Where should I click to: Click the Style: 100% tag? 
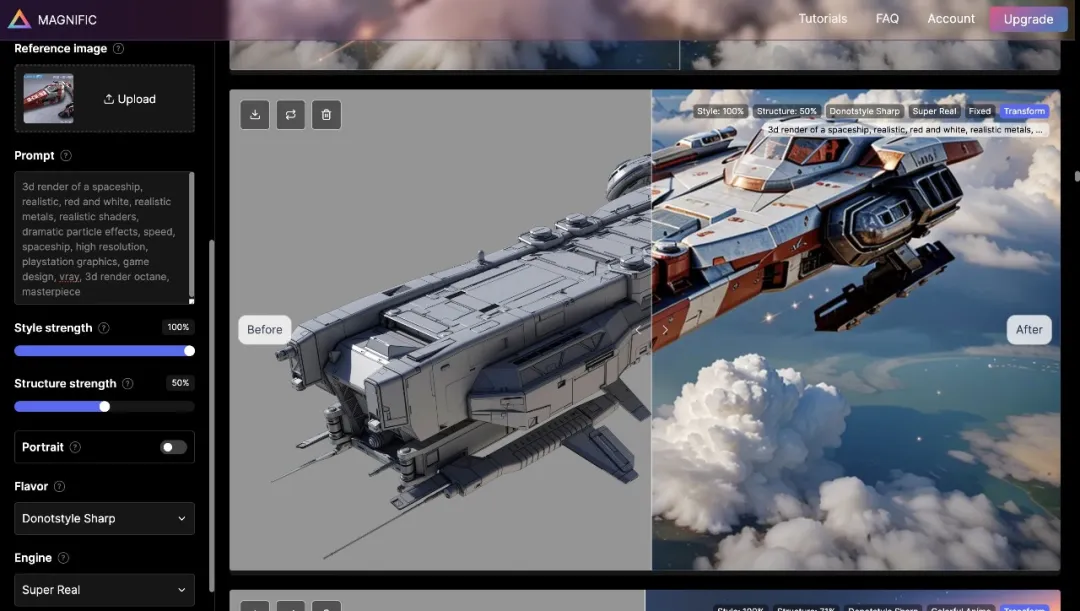[x=720, y=111]
